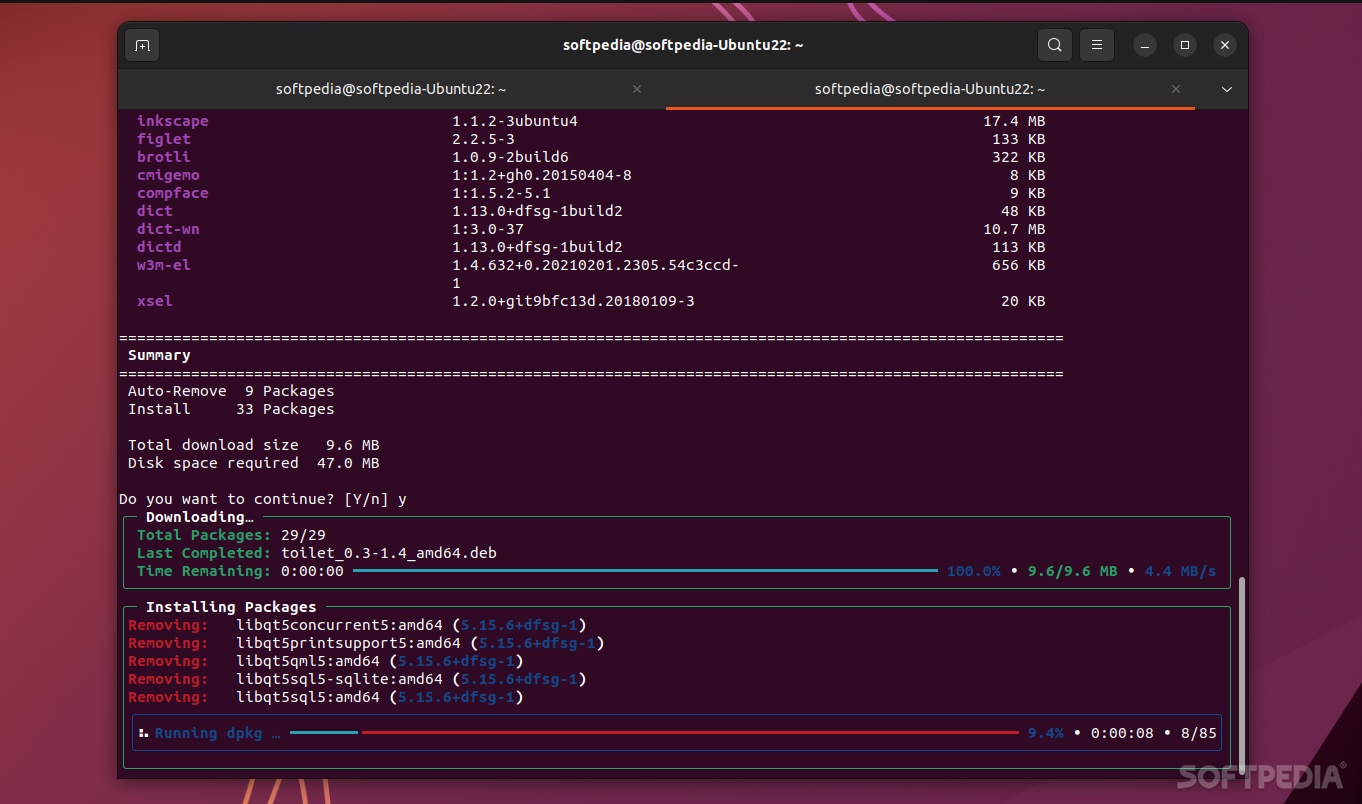Click the 8/85 install counter

point(1199,733)
